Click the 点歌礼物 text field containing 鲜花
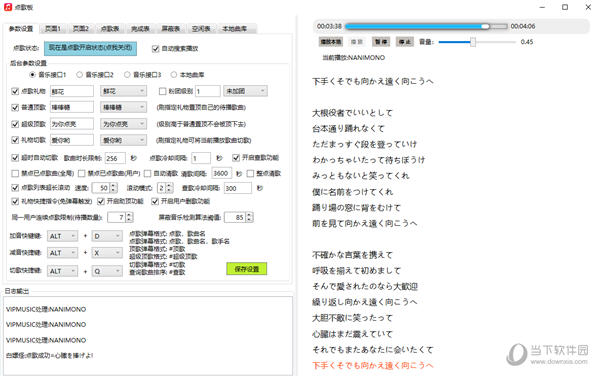This screenshot has height=376, width=600. pos(72,91)
